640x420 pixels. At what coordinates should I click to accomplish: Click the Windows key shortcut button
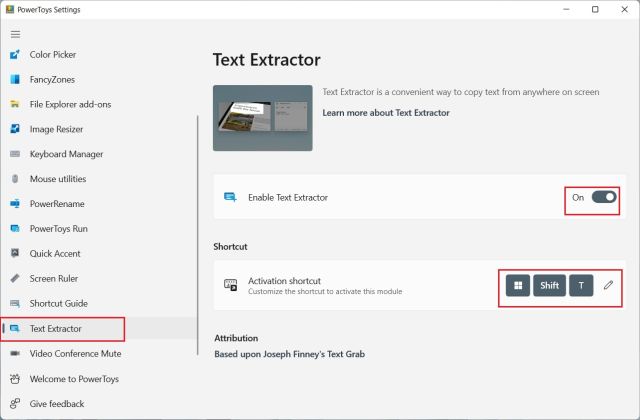click(518, 285)
